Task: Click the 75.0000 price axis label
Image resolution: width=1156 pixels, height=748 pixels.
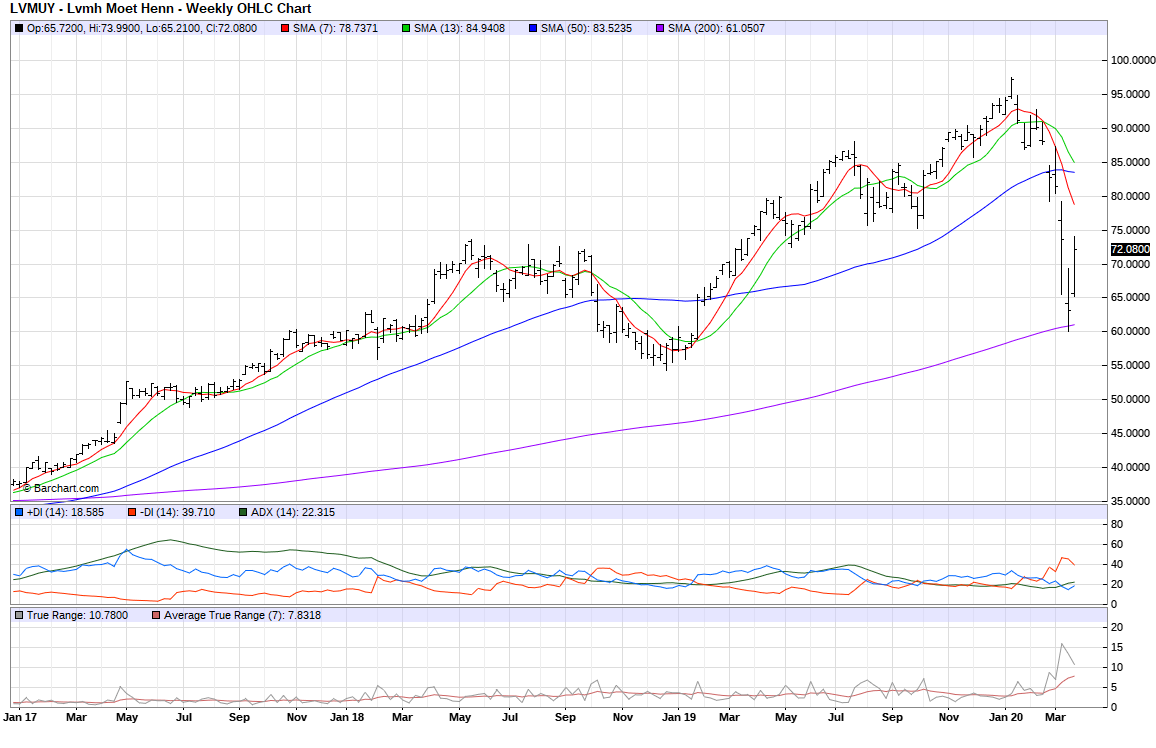Action: point(1130,230)
